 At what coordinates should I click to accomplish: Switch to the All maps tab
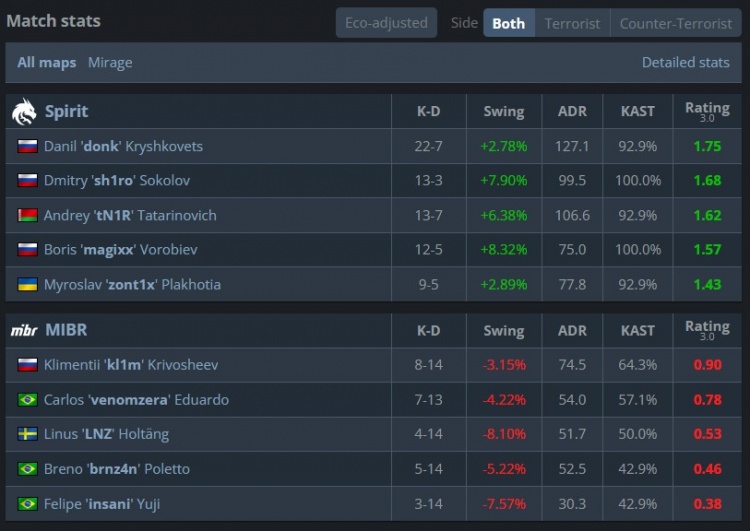coord(47,63)
